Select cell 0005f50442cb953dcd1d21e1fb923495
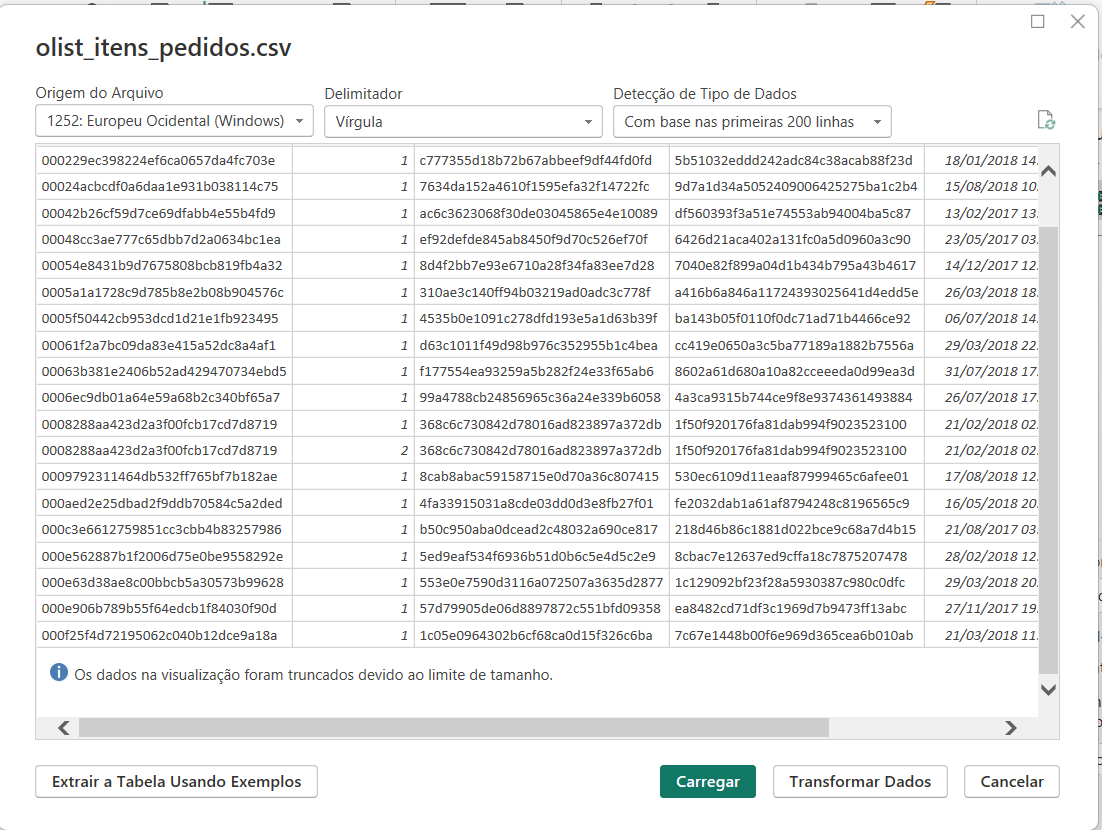Screen dimensions: 1102x830 (164, 318)
